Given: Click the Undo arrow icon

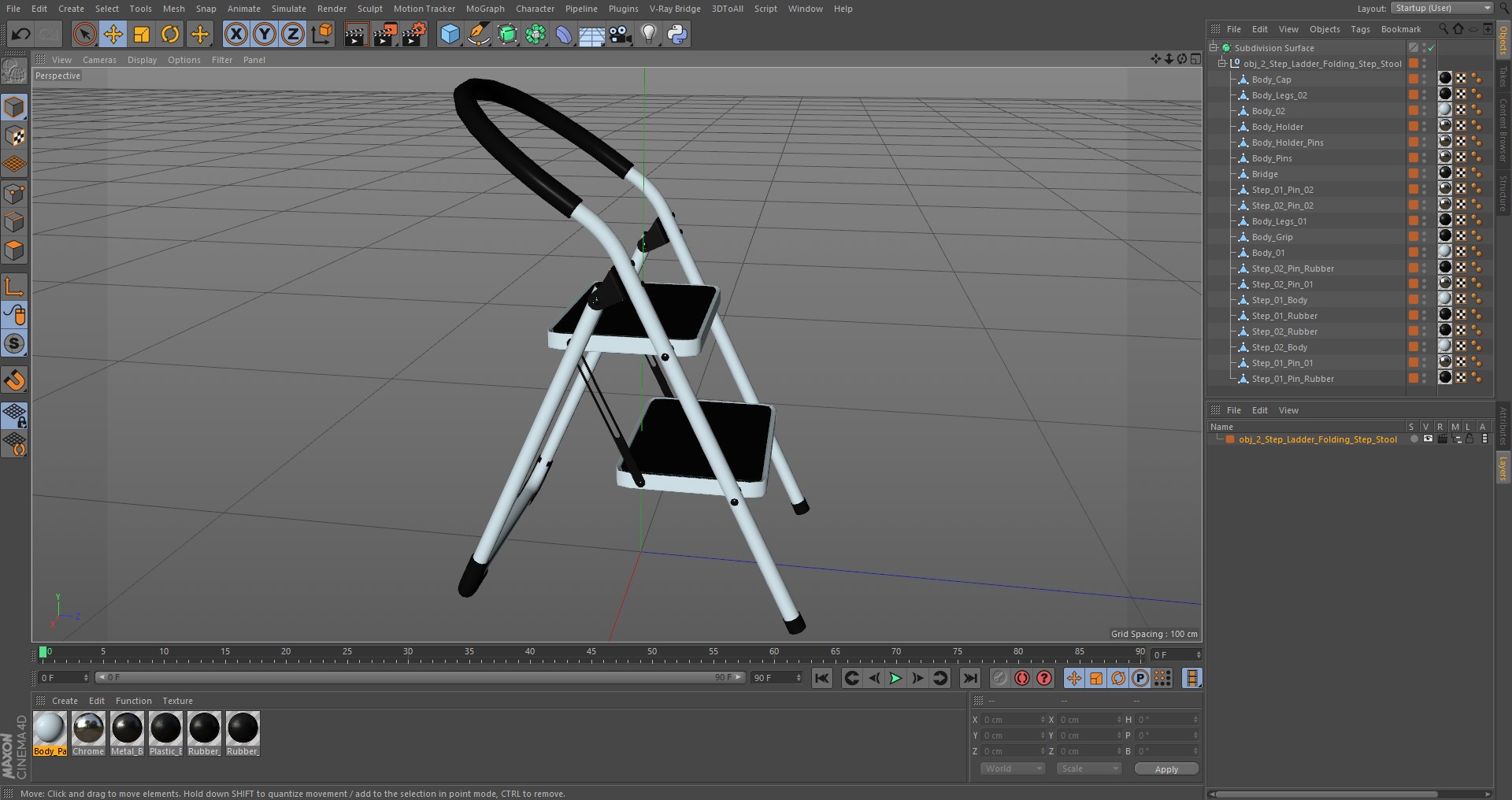Looking at the screenshot, I should point(21,34).
